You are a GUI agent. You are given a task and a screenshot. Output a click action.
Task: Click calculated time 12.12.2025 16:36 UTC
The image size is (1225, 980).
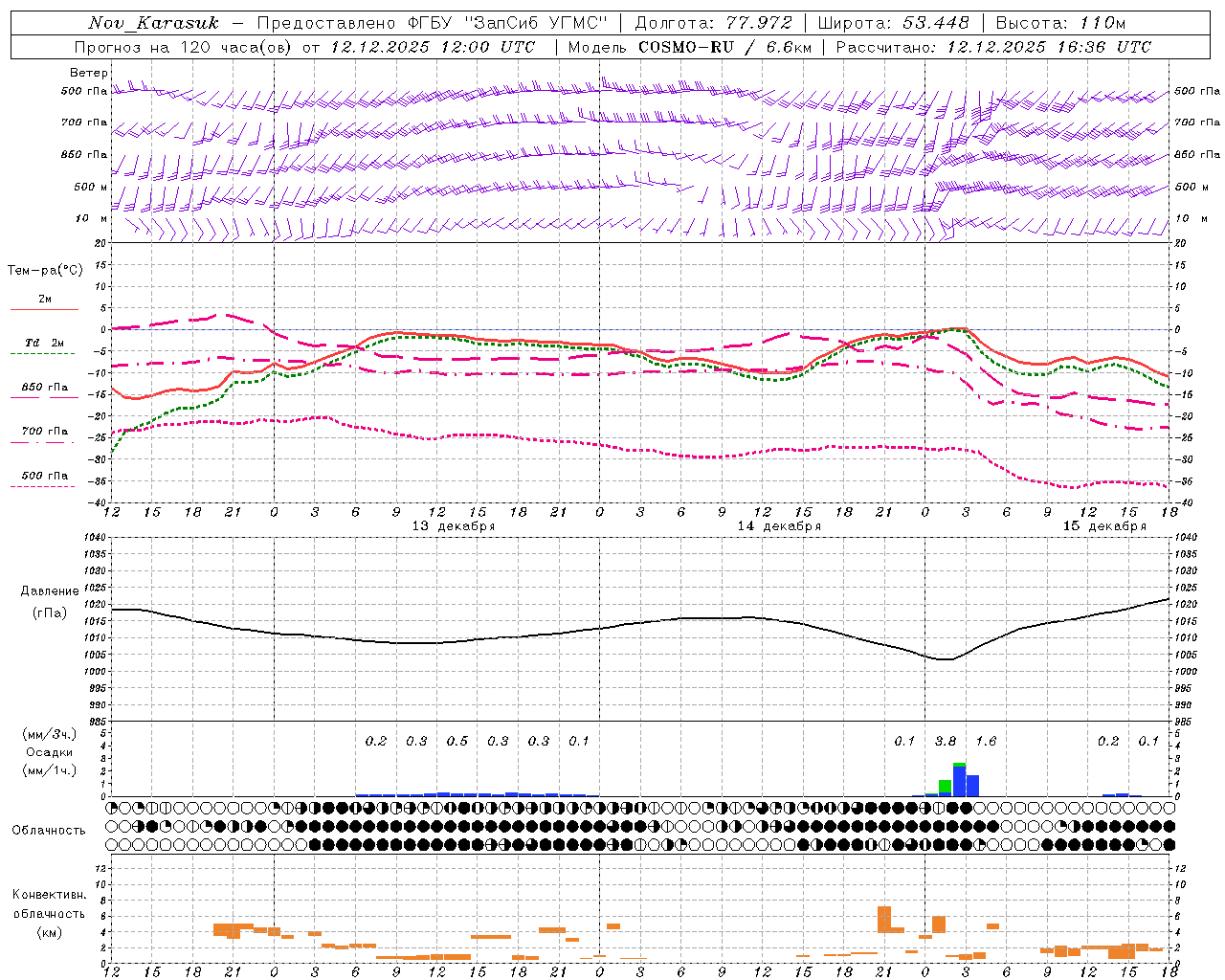pyautogui.click(x=1050, y=47)
